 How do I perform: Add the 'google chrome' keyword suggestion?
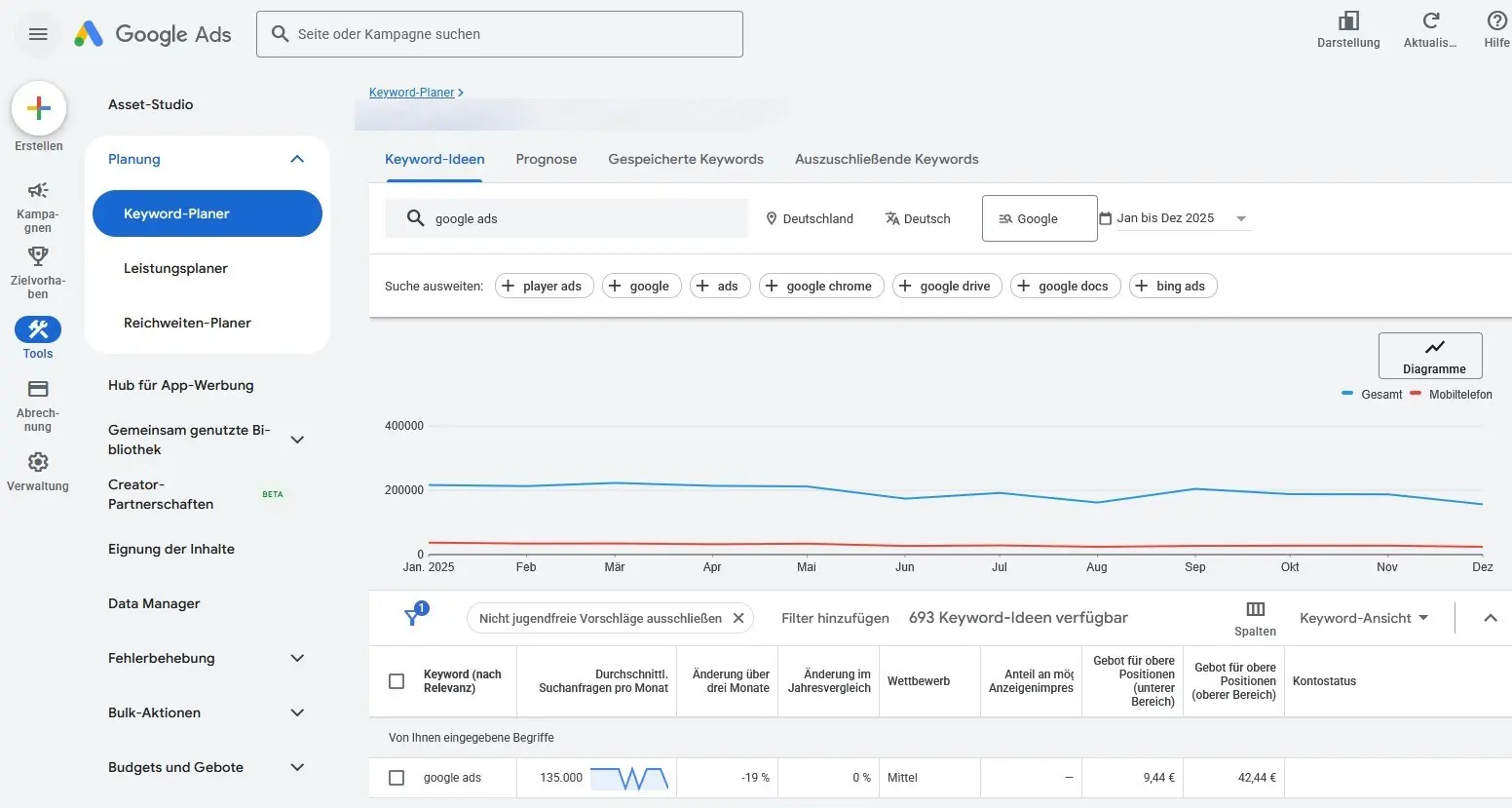pos(820,286)
